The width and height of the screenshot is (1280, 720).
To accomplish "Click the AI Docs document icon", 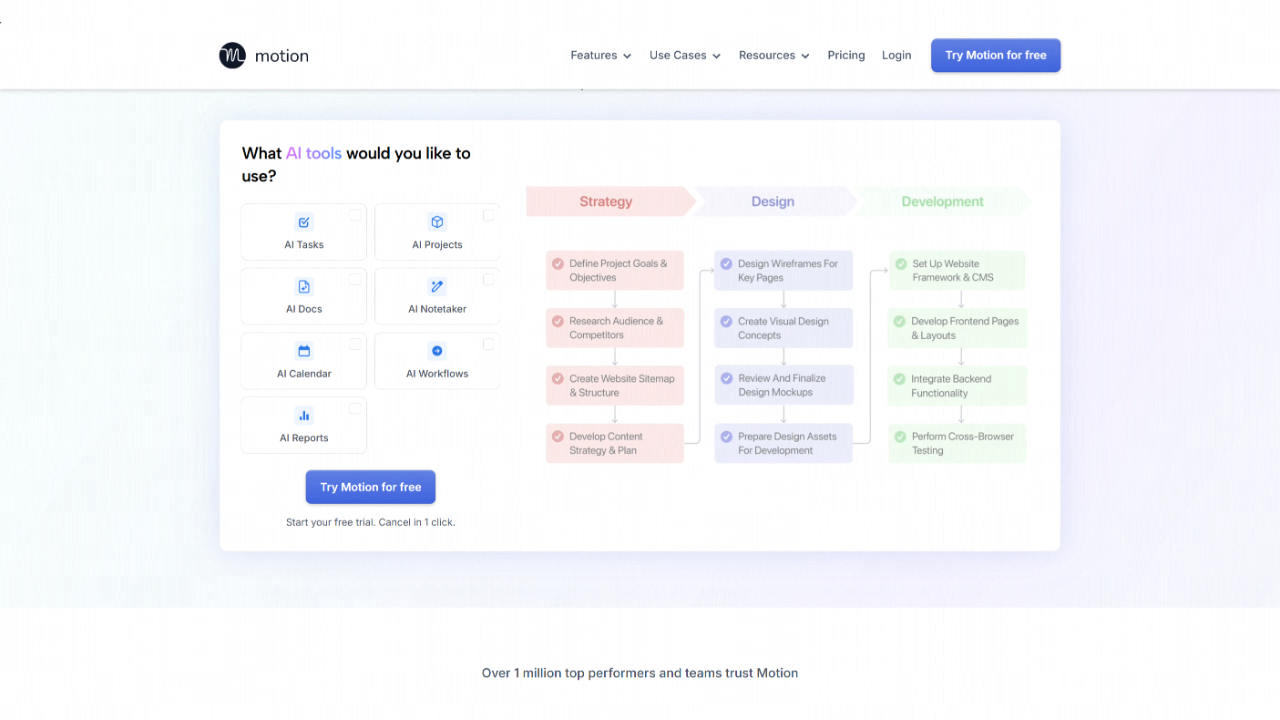I will [x=304, y=287].
